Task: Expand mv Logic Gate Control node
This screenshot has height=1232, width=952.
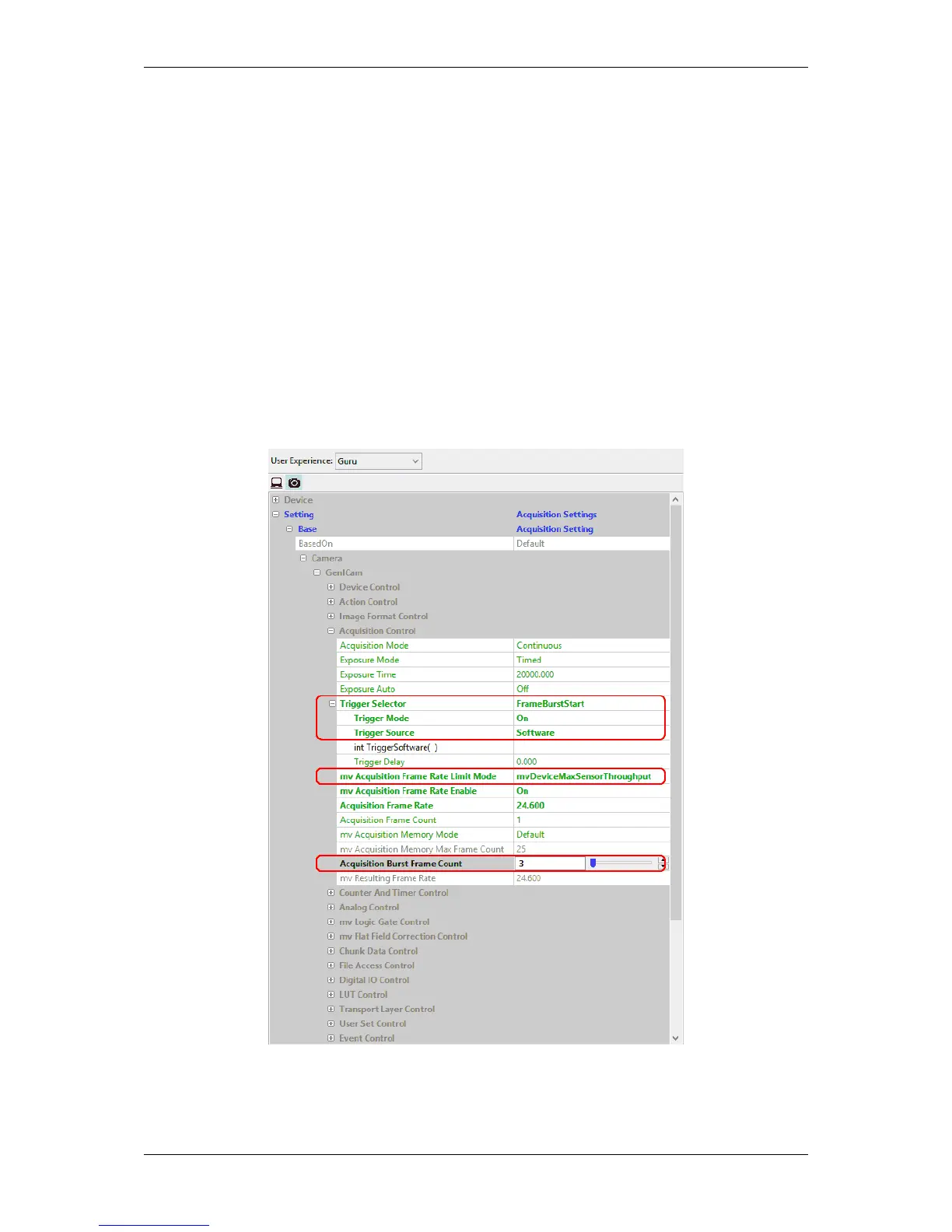Action: (331, 922)
